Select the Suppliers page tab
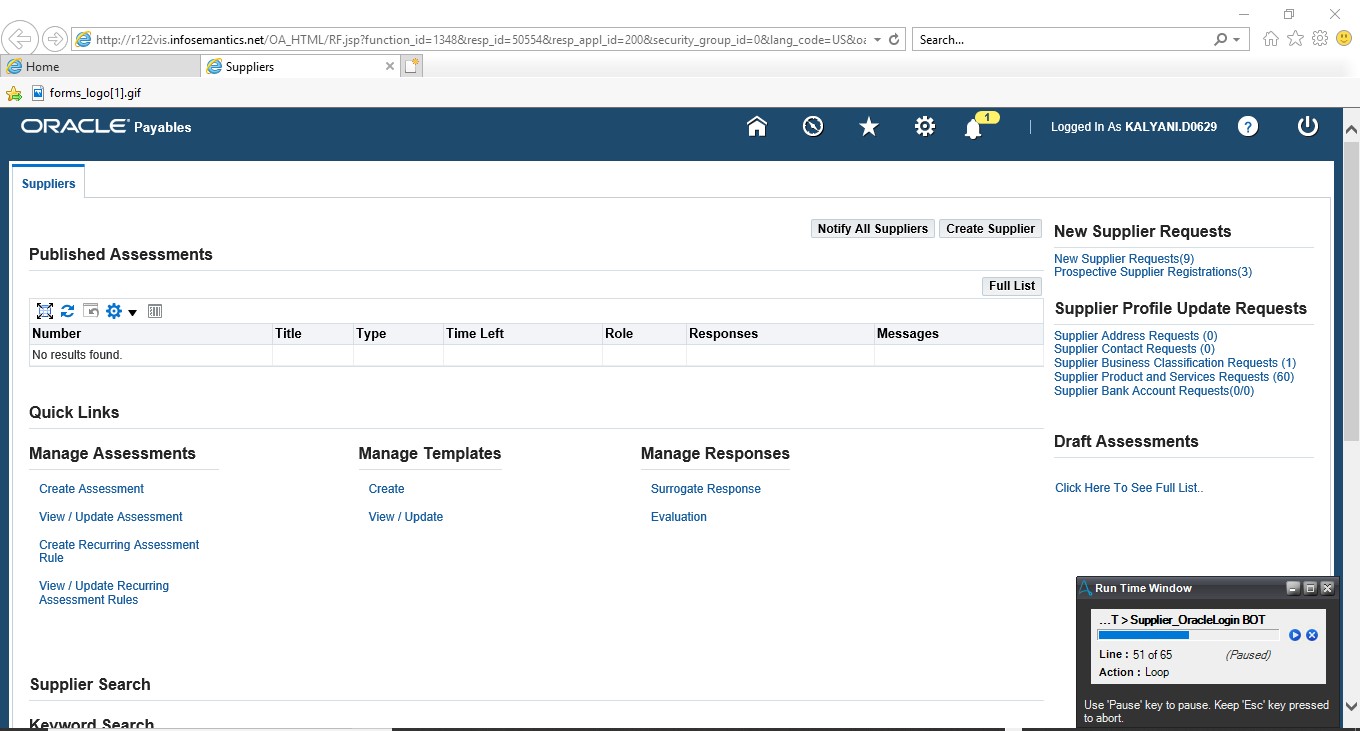This screenshot has height=731, width=1360. pyautogui.click(x=49, y=184)
